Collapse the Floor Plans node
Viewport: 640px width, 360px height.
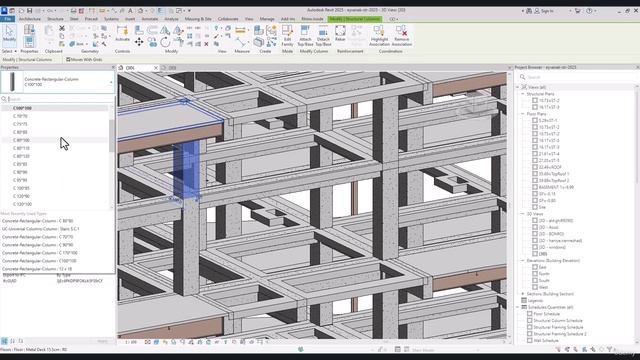point(522,114)
